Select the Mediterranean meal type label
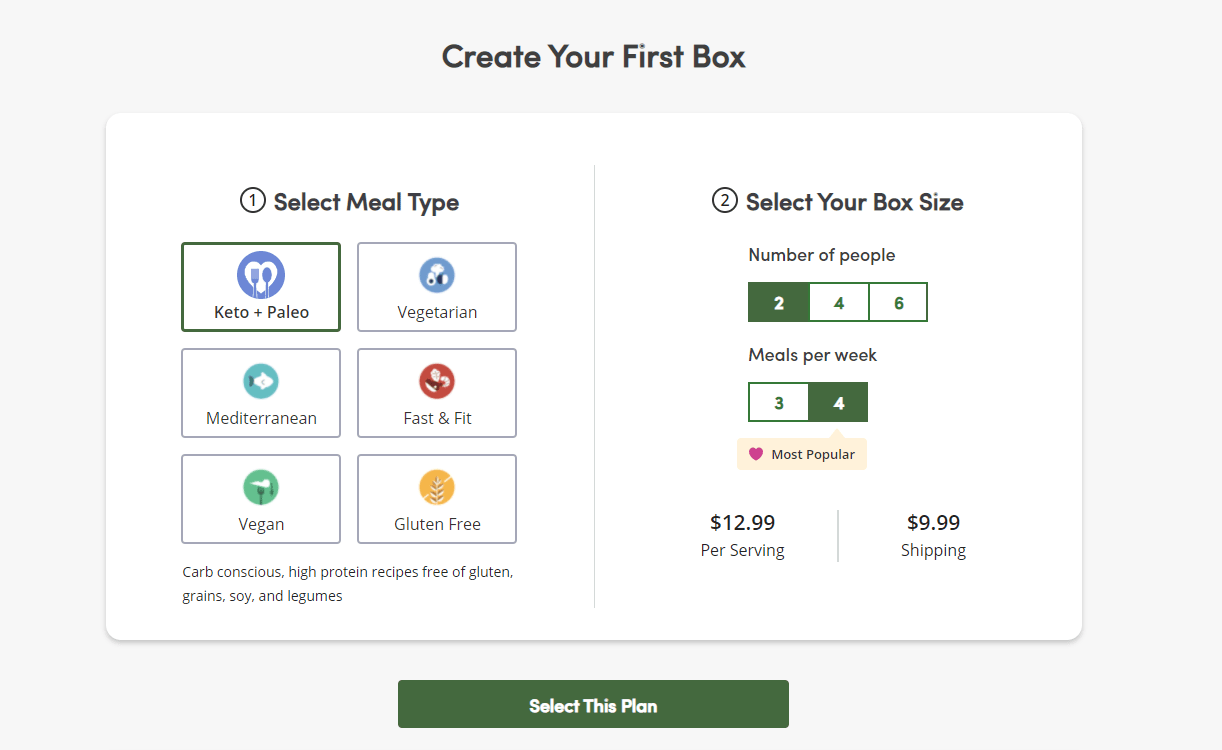 click(261, 418)
